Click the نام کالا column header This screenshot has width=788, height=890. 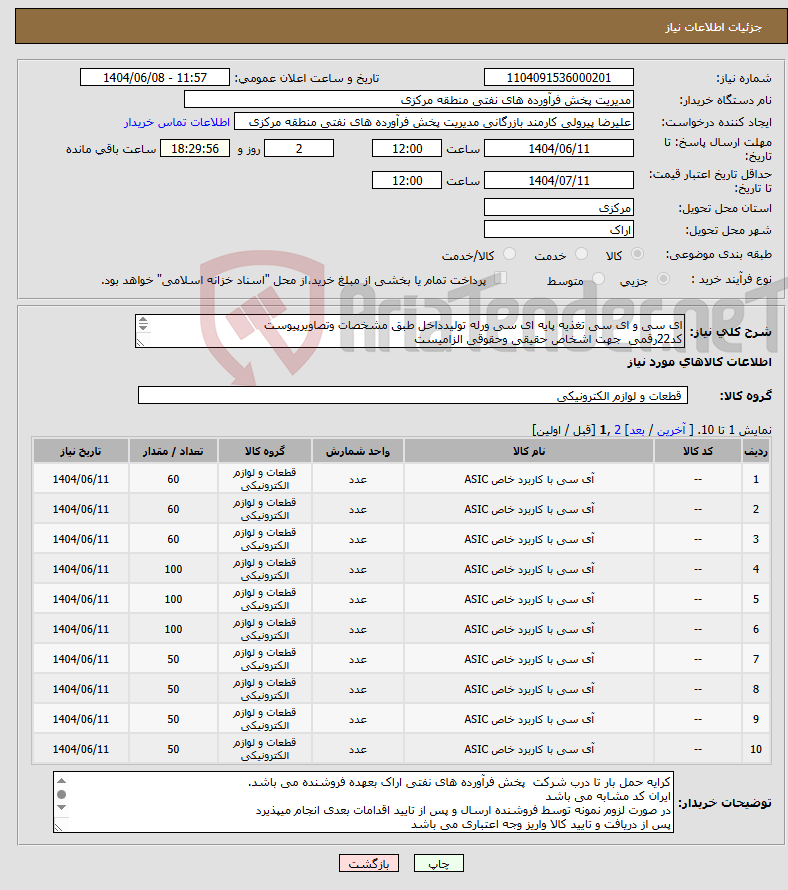tap(529, 451)
